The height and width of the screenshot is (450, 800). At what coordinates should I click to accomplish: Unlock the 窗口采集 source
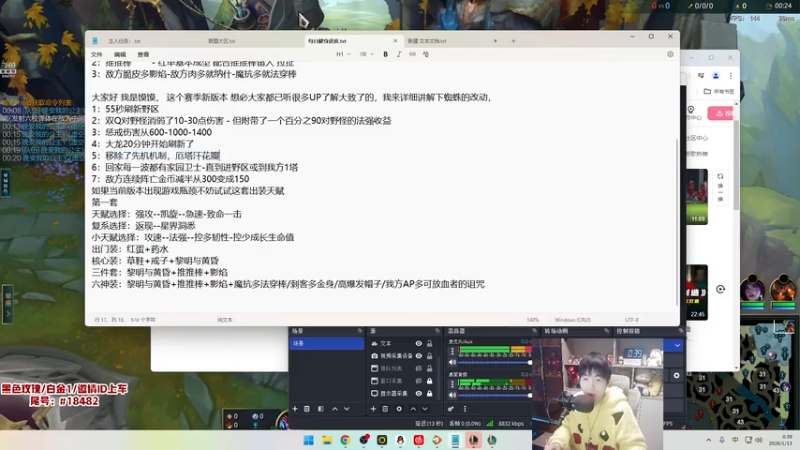(430, 381)
